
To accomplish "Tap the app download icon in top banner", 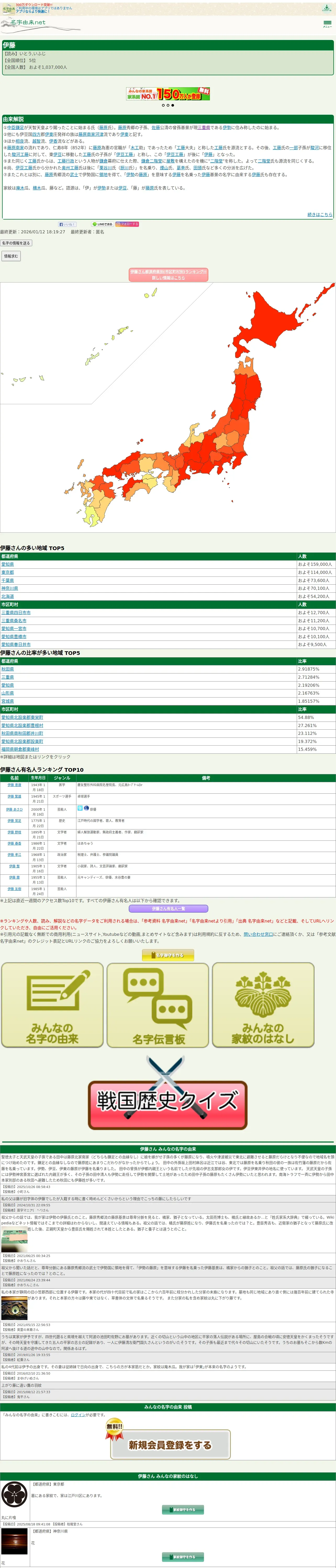I will pyautogui.click(x=327, y=8).
